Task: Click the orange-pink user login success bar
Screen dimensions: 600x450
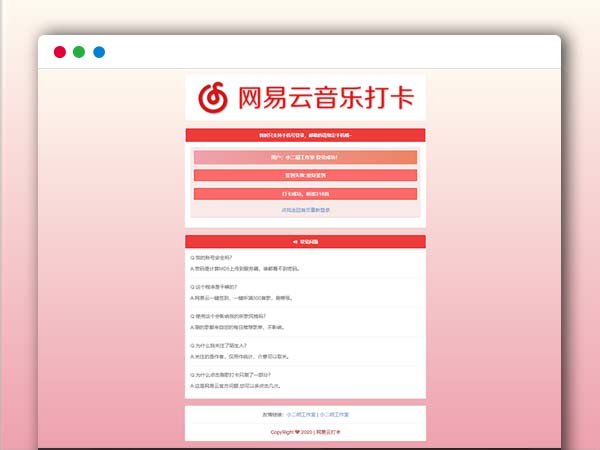Action: pos(305,157)
